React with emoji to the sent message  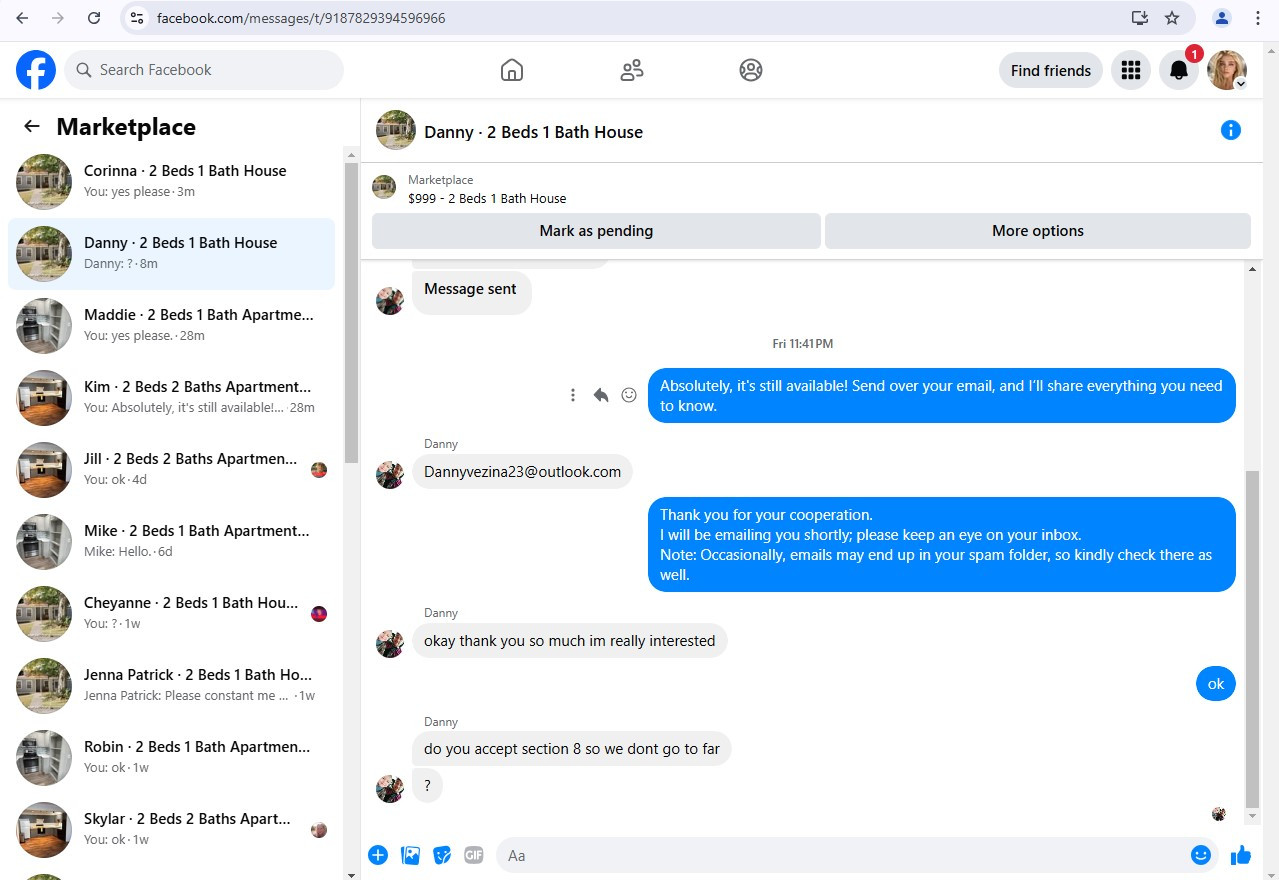[629, 395]
